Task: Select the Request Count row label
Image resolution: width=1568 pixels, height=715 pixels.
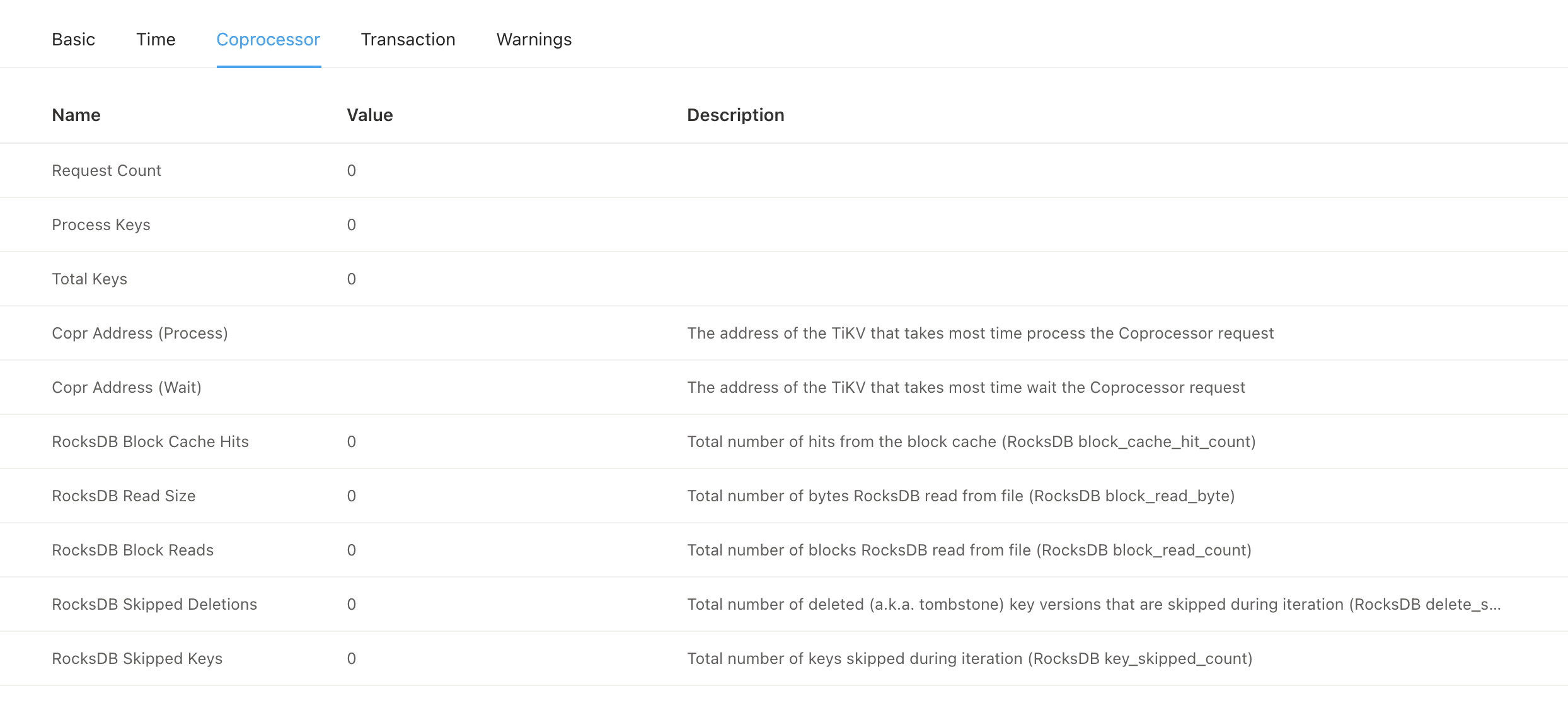Action: pos(107,171)
